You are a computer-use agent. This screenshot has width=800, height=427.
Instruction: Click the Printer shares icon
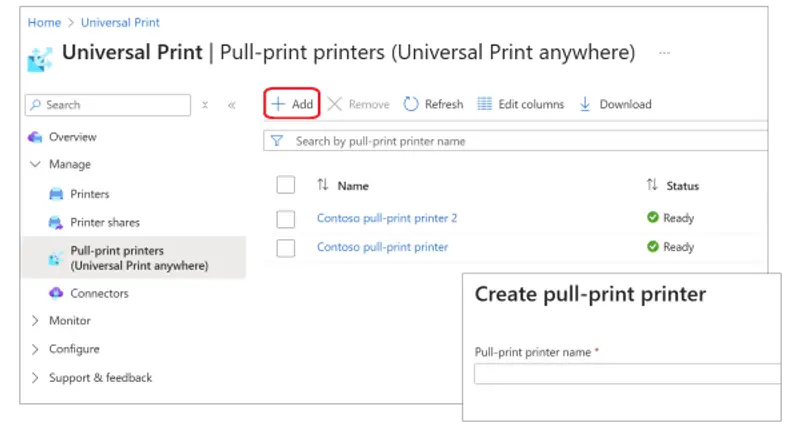[x=56, y=223]
